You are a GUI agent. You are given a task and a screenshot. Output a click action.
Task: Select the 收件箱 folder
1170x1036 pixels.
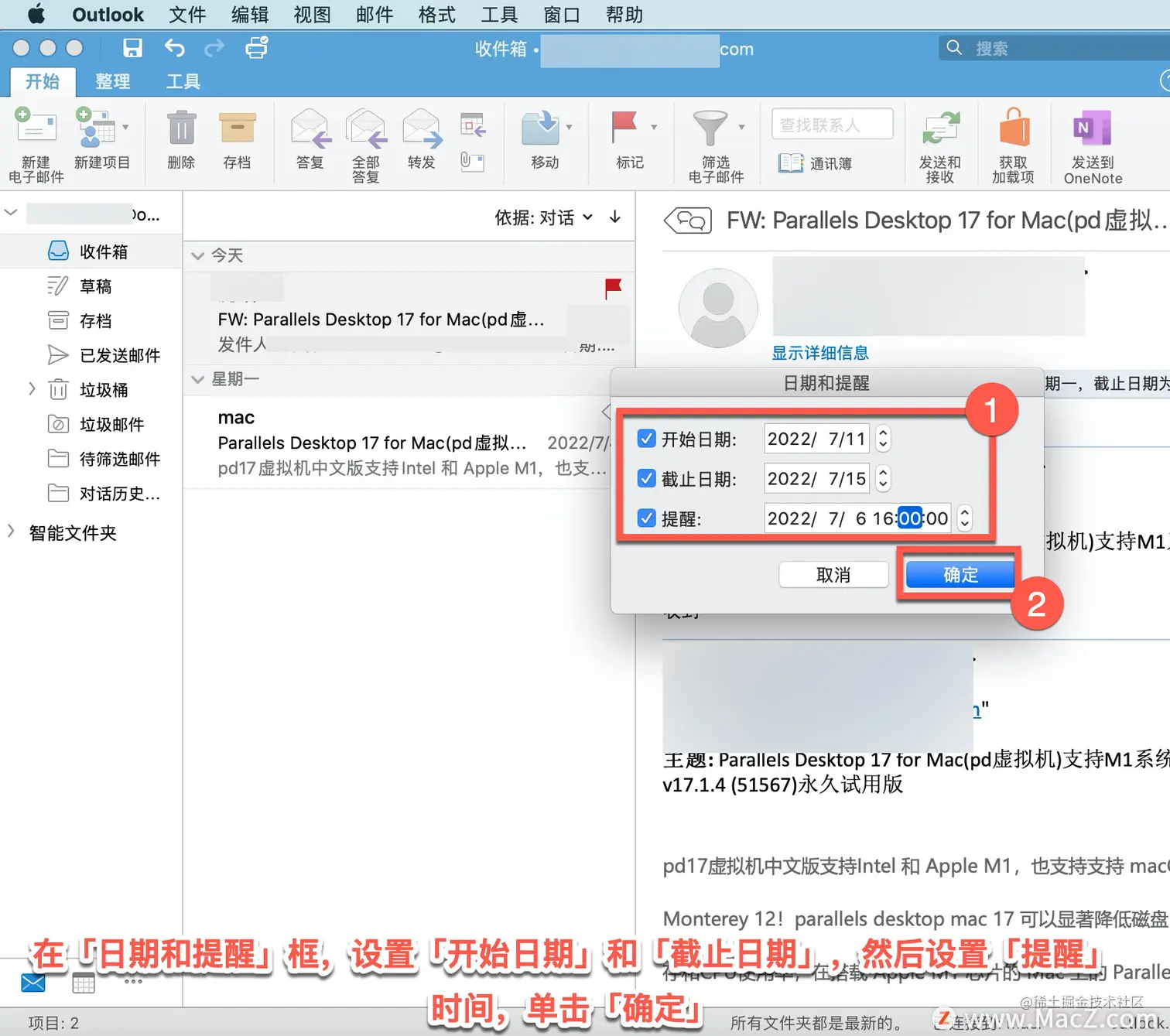(91, 251)
